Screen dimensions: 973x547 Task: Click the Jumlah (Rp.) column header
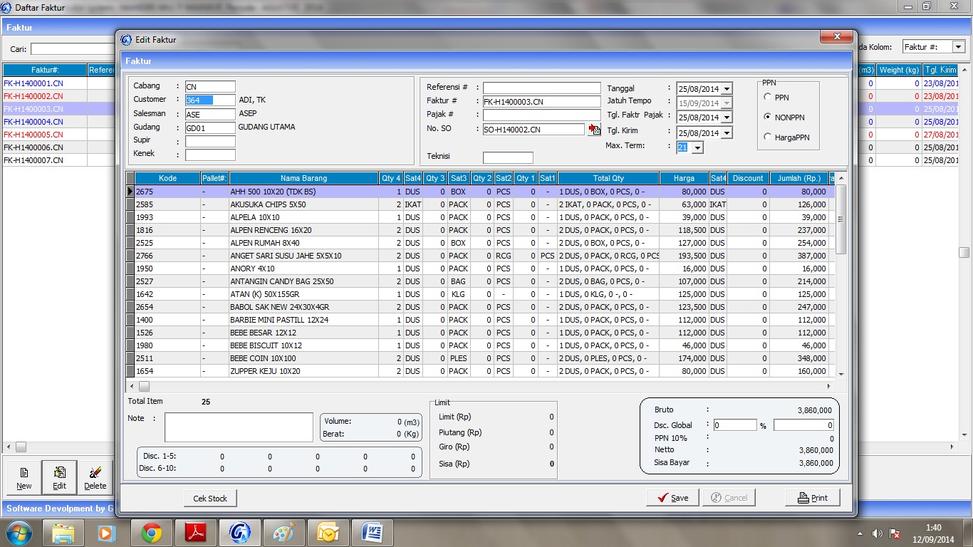point(799,178)
